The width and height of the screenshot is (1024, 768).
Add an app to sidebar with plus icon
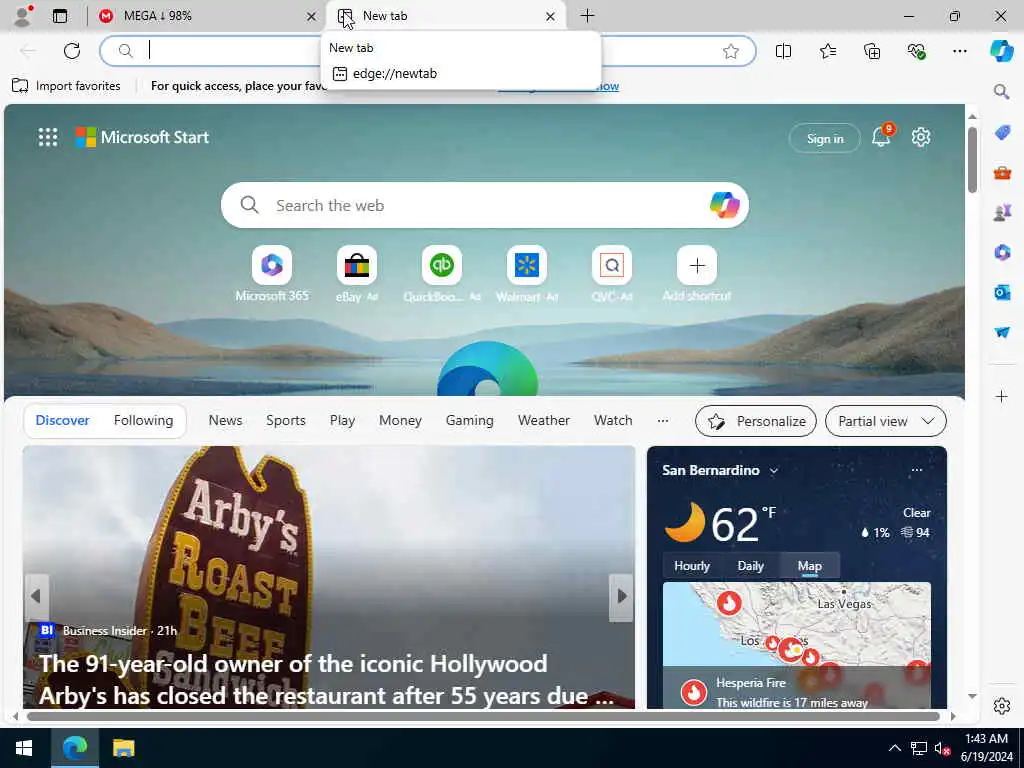point(1002,396)
